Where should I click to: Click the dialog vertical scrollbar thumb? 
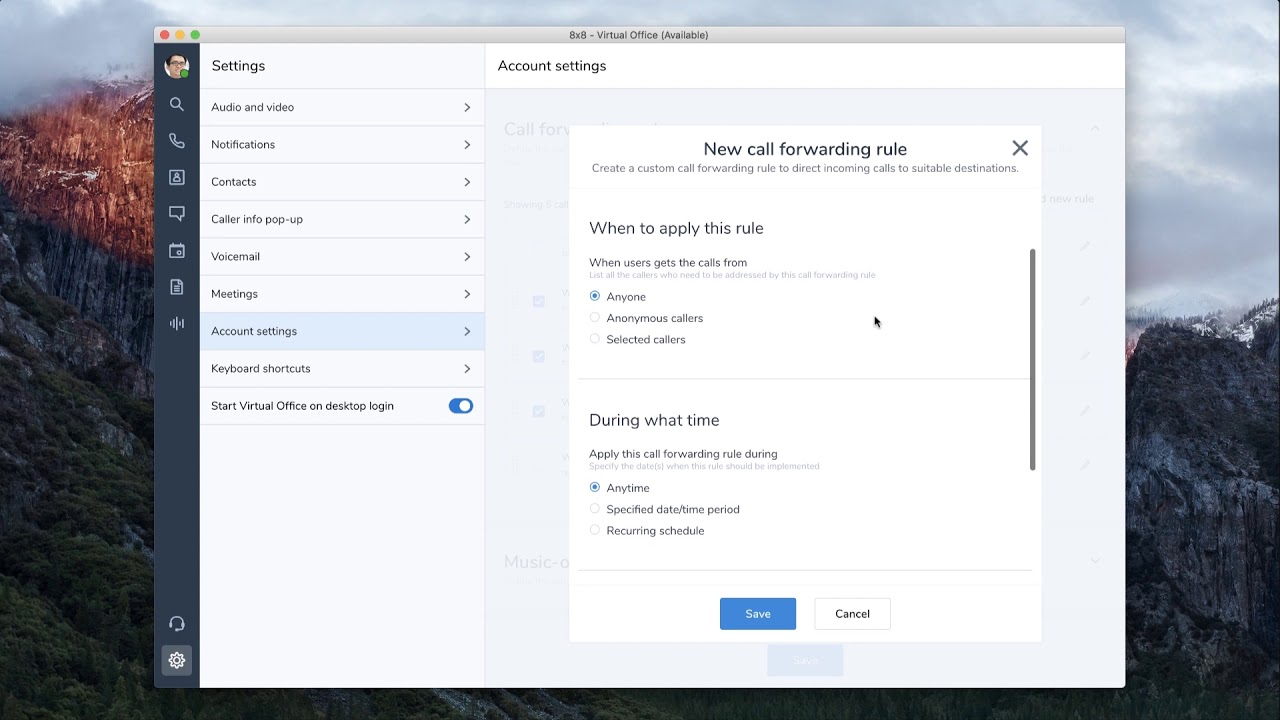[x=1033, y=360]
